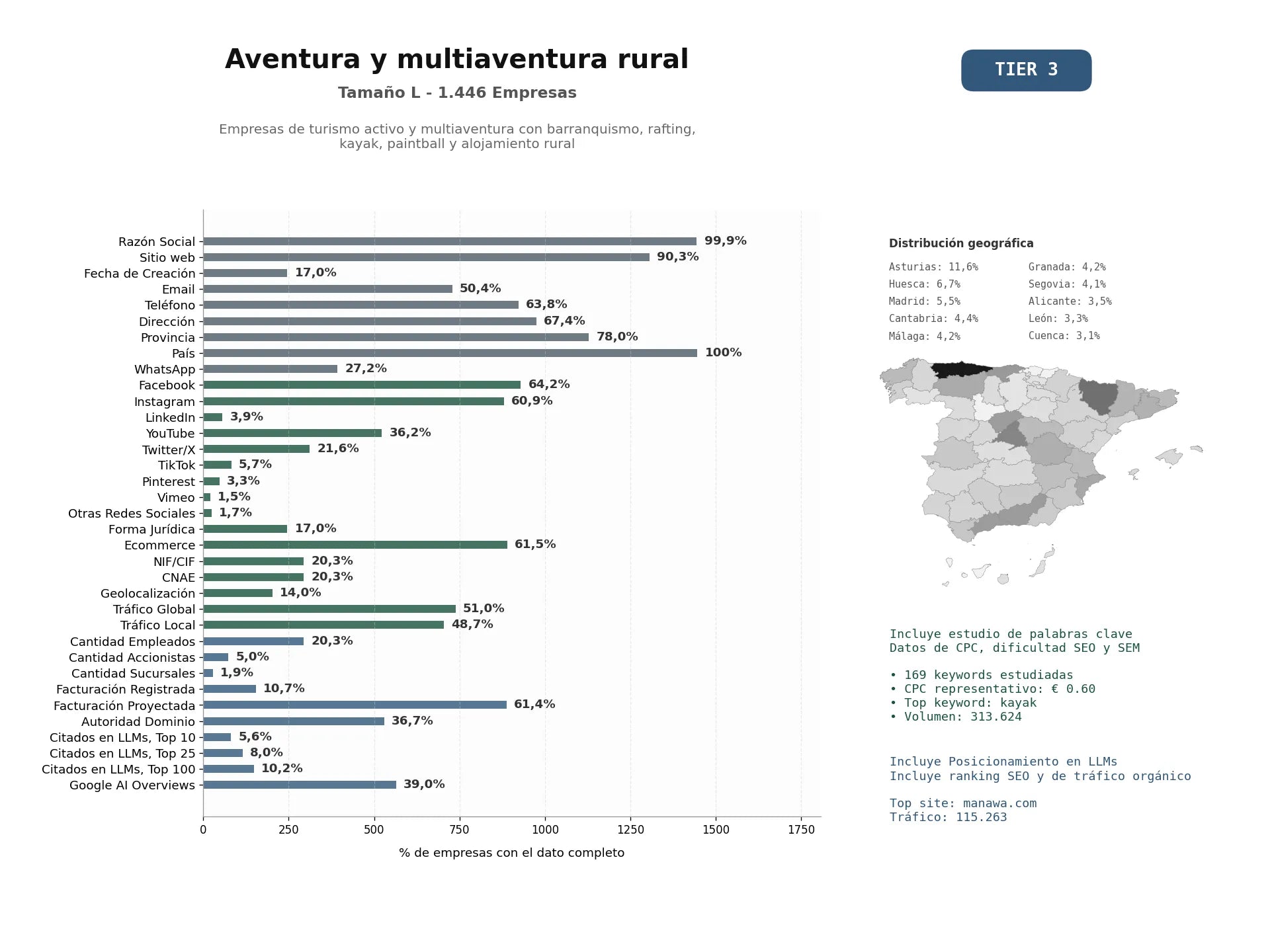Click the Facebook value '64,2%'

[549, 384]
